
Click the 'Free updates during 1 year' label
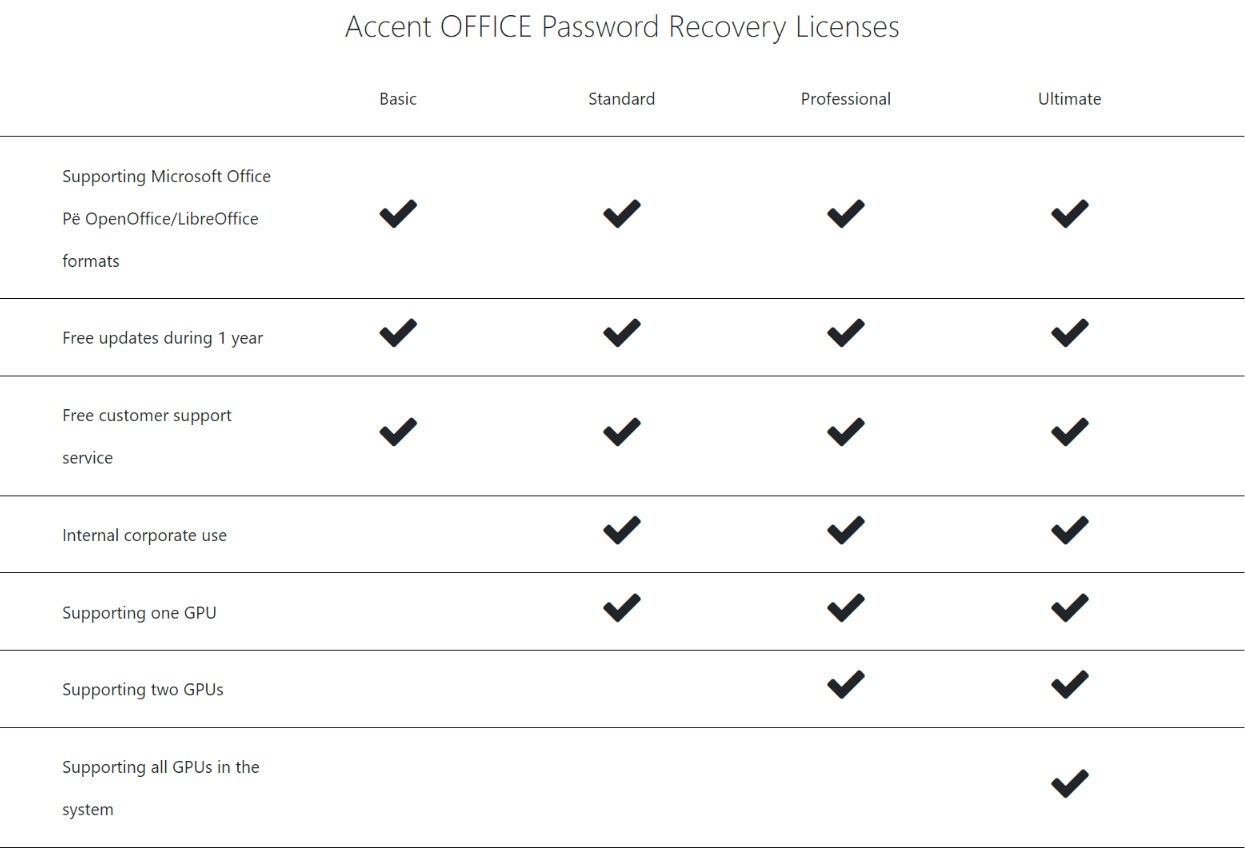coord(163,338)
